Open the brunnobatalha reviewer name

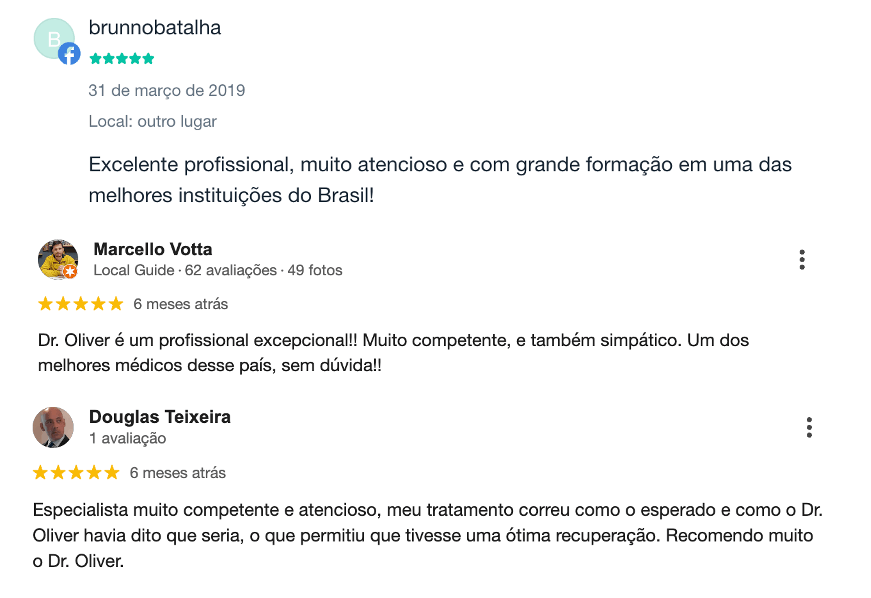155,27
